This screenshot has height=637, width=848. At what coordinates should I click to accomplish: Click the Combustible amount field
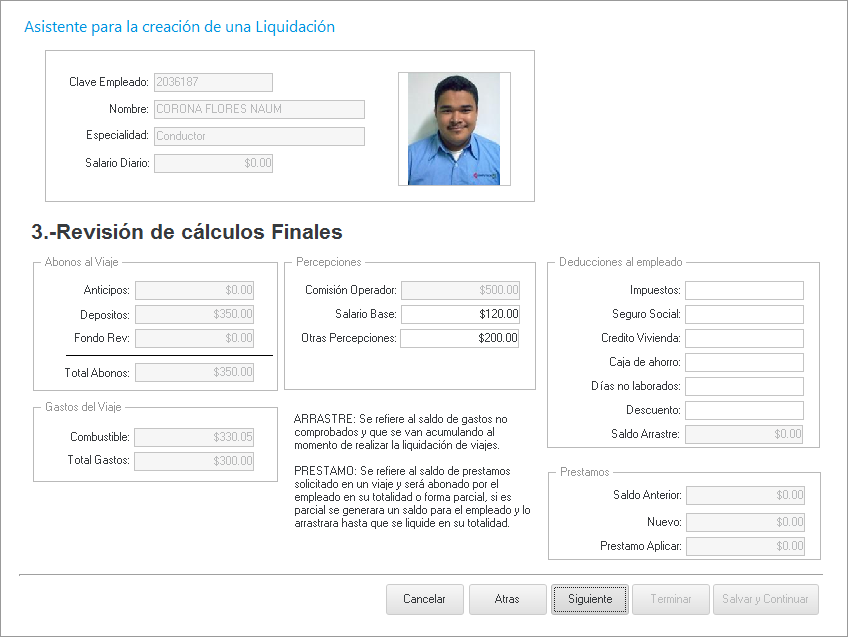point(194,437)
